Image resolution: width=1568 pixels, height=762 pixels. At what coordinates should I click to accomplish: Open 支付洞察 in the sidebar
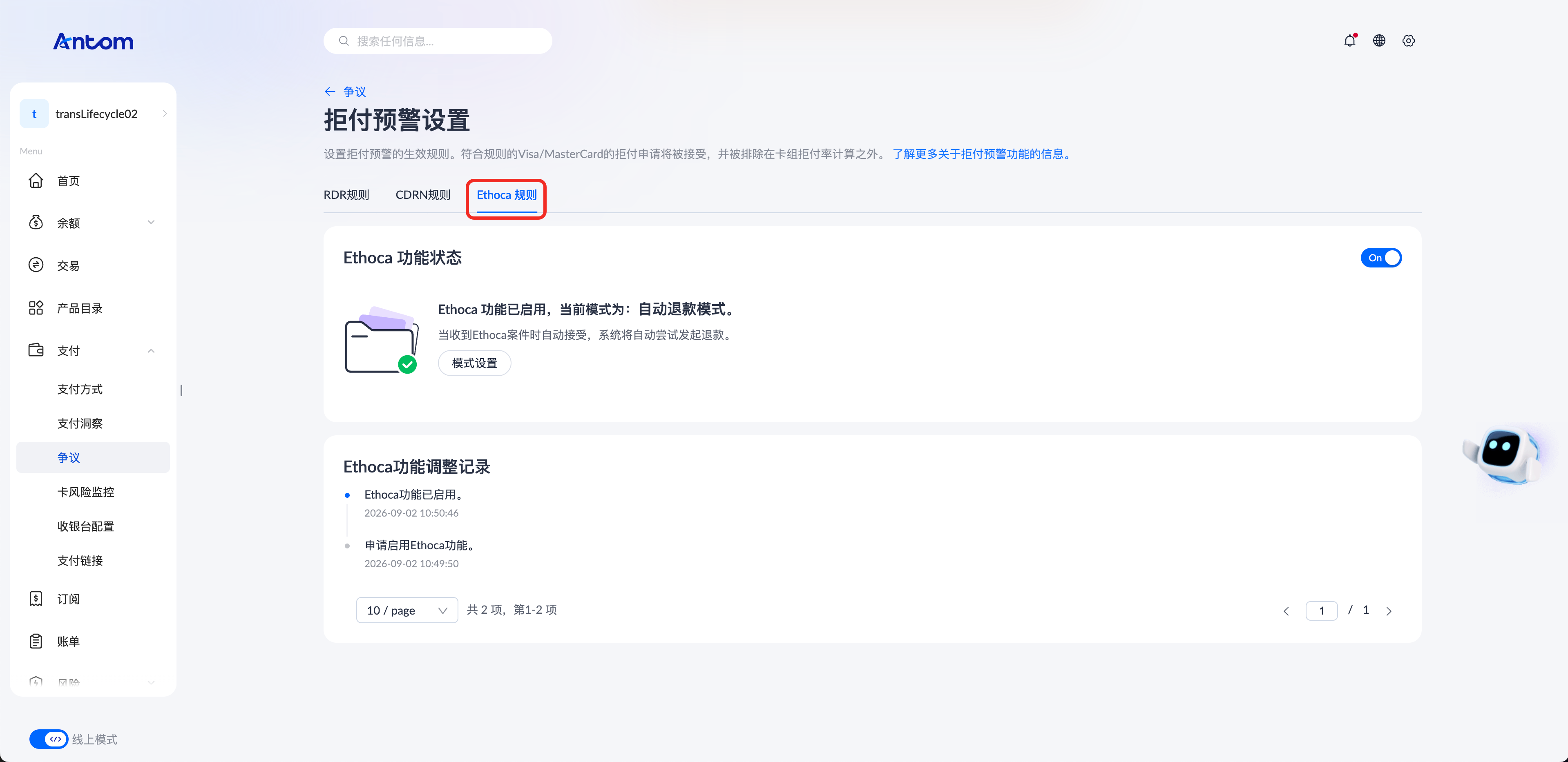point(80,423)
